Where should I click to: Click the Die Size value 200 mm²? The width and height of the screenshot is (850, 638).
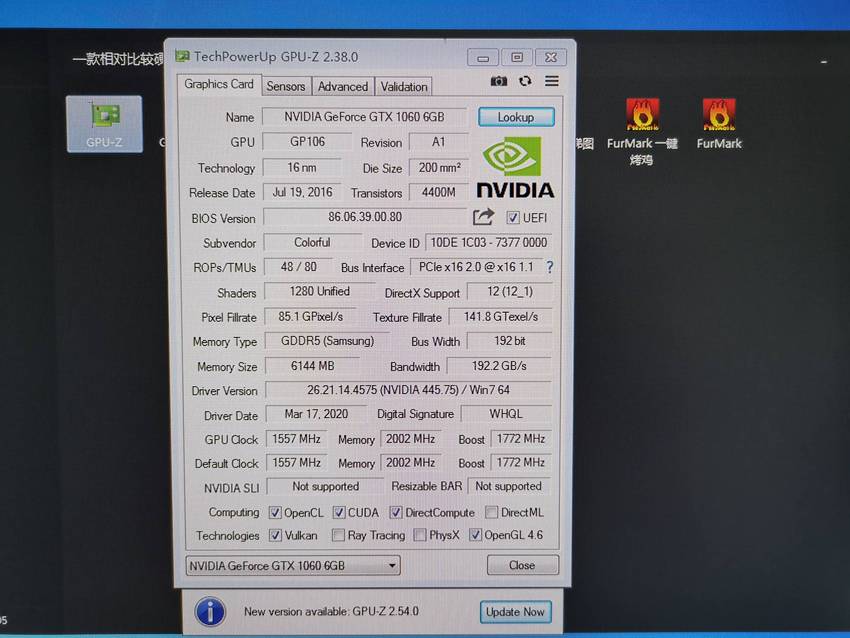coord(439,168)
